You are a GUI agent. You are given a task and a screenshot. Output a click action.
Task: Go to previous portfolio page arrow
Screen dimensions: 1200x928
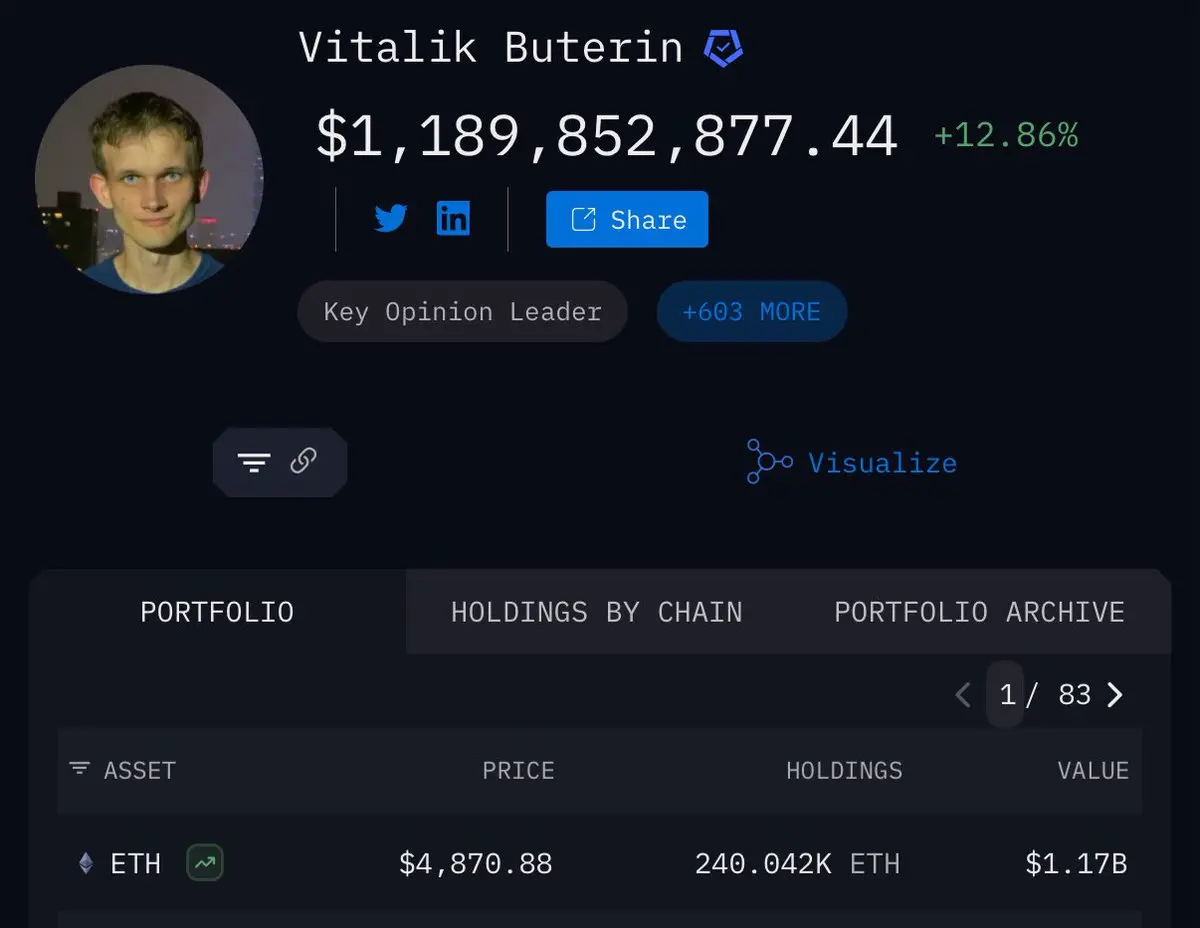963,695
